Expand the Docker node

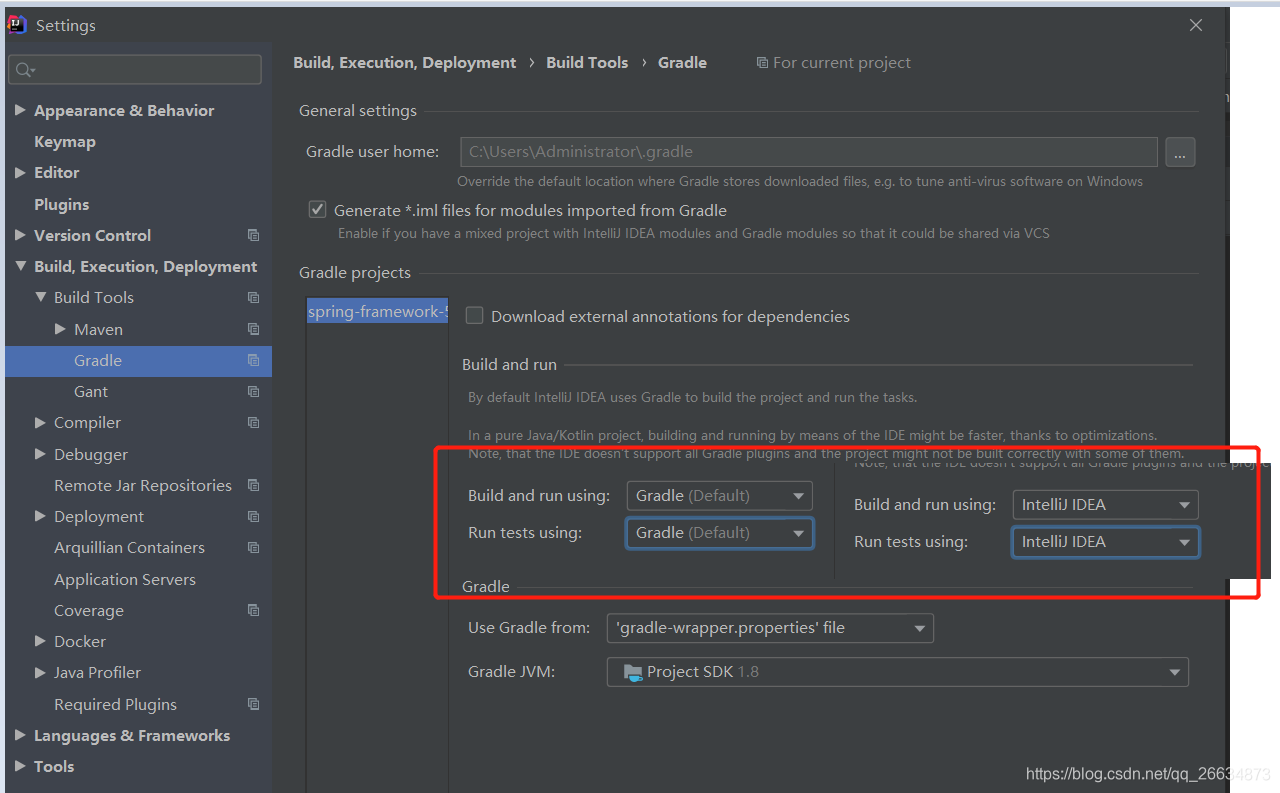click(x=40, y=641)
